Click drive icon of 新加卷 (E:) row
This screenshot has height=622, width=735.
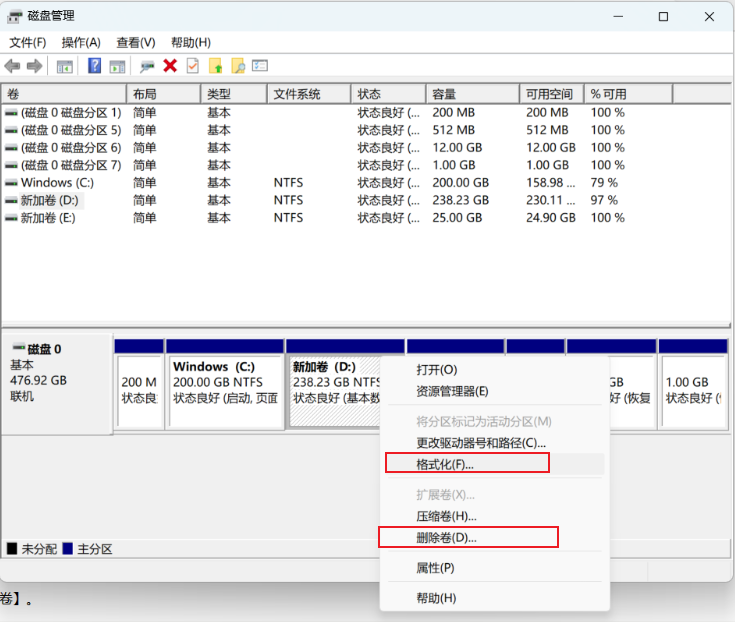(x=11, y=218)
